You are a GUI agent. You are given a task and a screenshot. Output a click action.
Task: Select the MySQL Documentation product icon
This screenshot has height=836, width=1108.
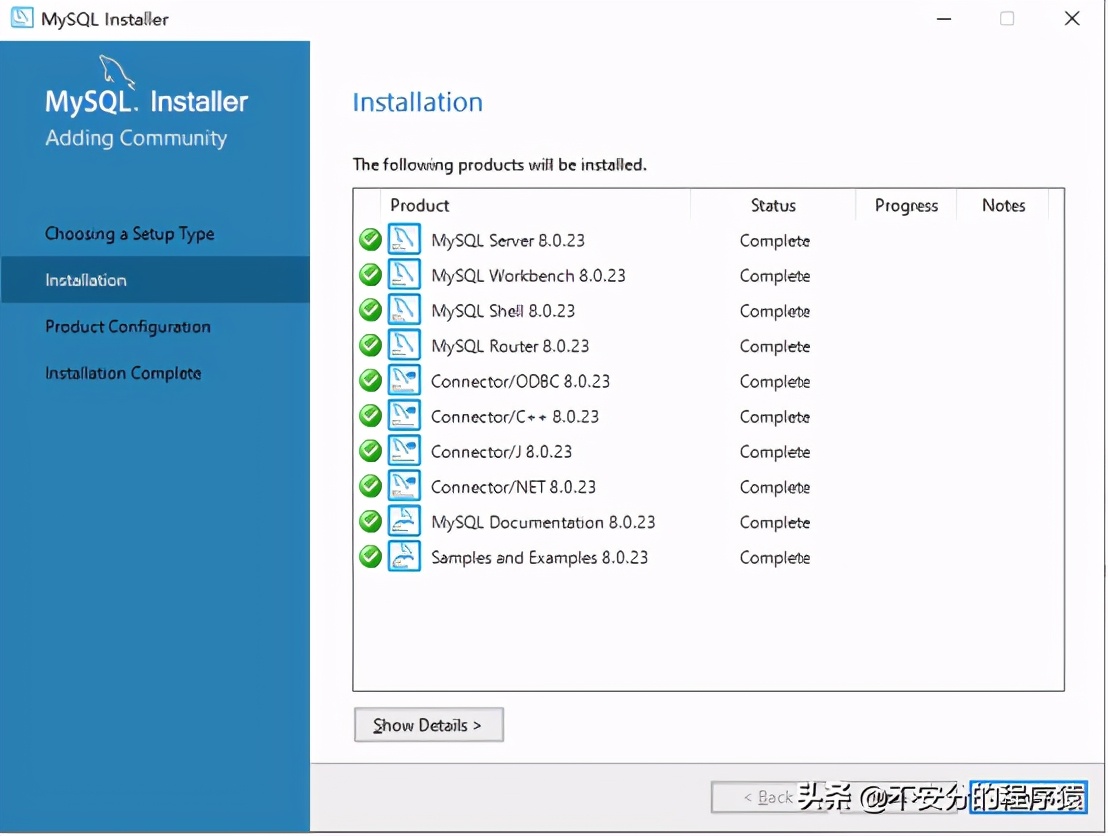pos(404,521)
